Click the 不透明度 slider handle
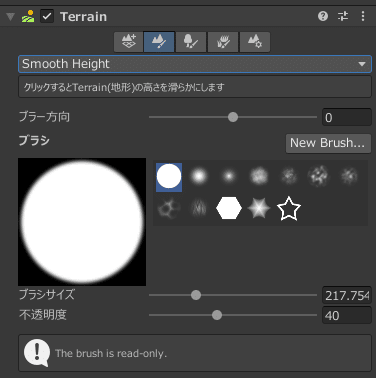Image resolution: width=376 pixels, height=378 pixels. click(217, 315)
